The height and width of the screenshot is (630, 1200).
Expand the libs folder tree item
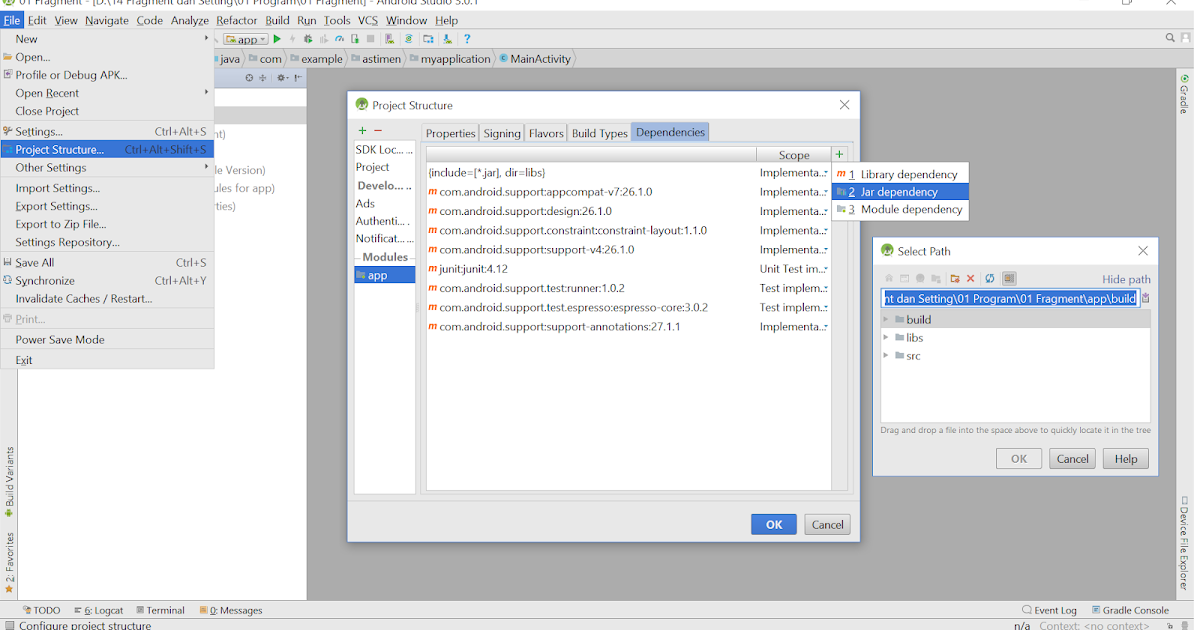pos(886,337)
